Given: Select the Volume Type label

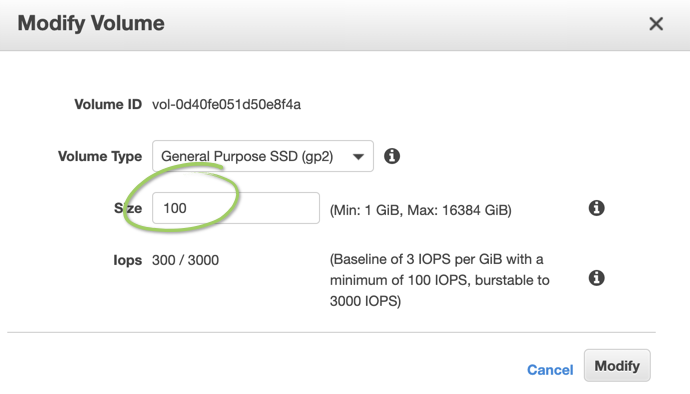Looking at the screenshot, I should click(100, 156).
